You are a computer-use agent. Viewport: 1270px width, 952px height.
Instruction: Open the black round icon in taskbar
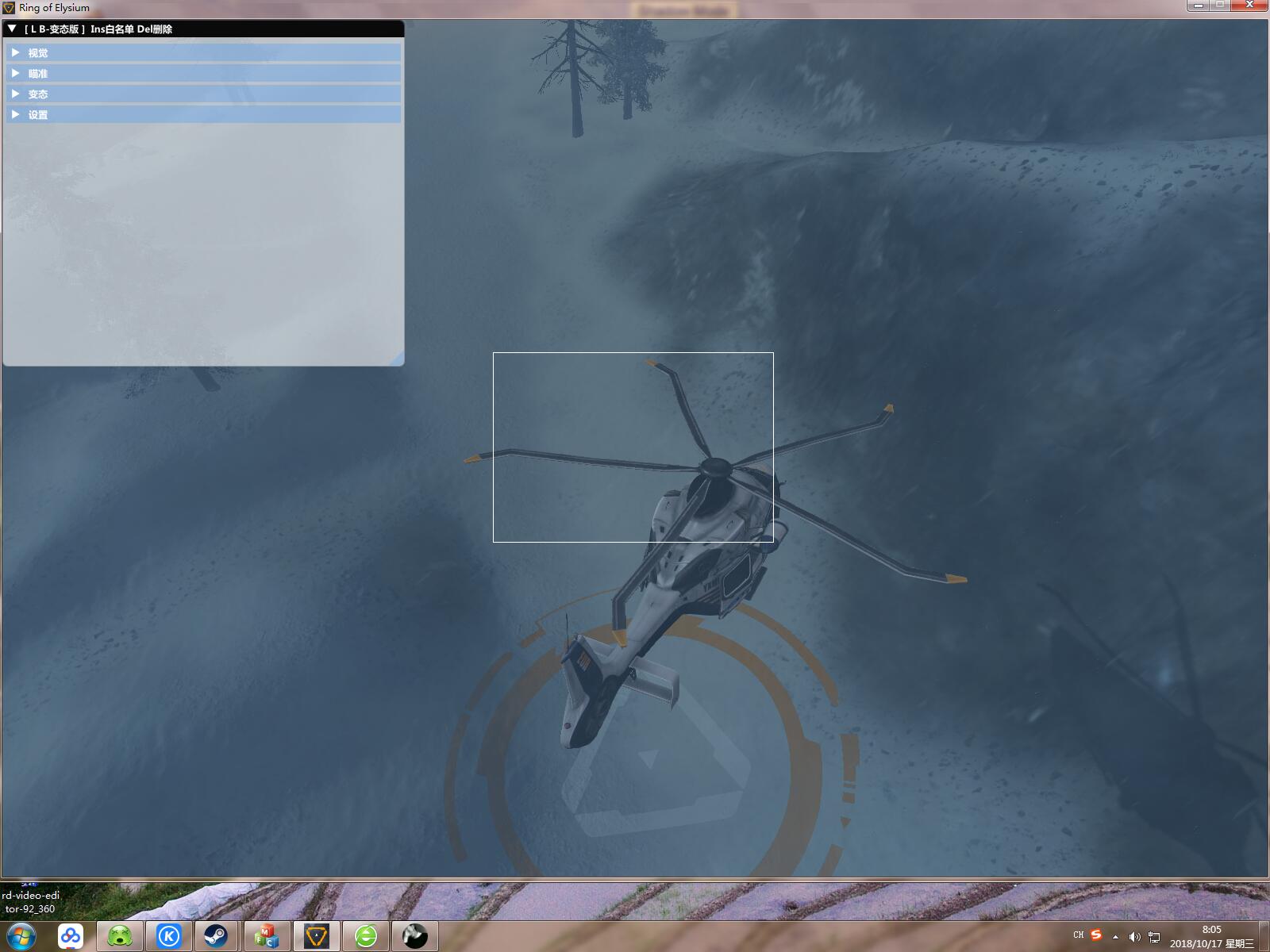[415, 937]
